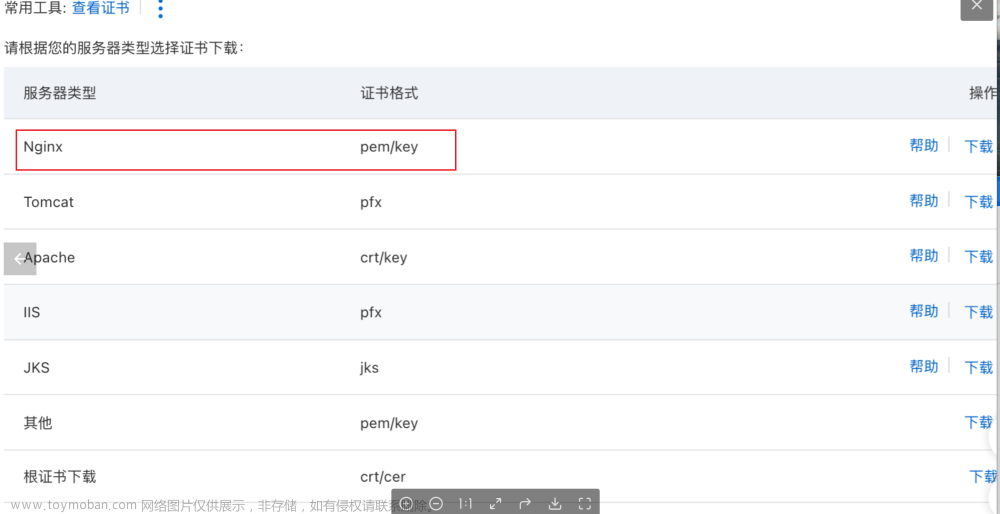Go to previous image with left arrow

(20, 259)
